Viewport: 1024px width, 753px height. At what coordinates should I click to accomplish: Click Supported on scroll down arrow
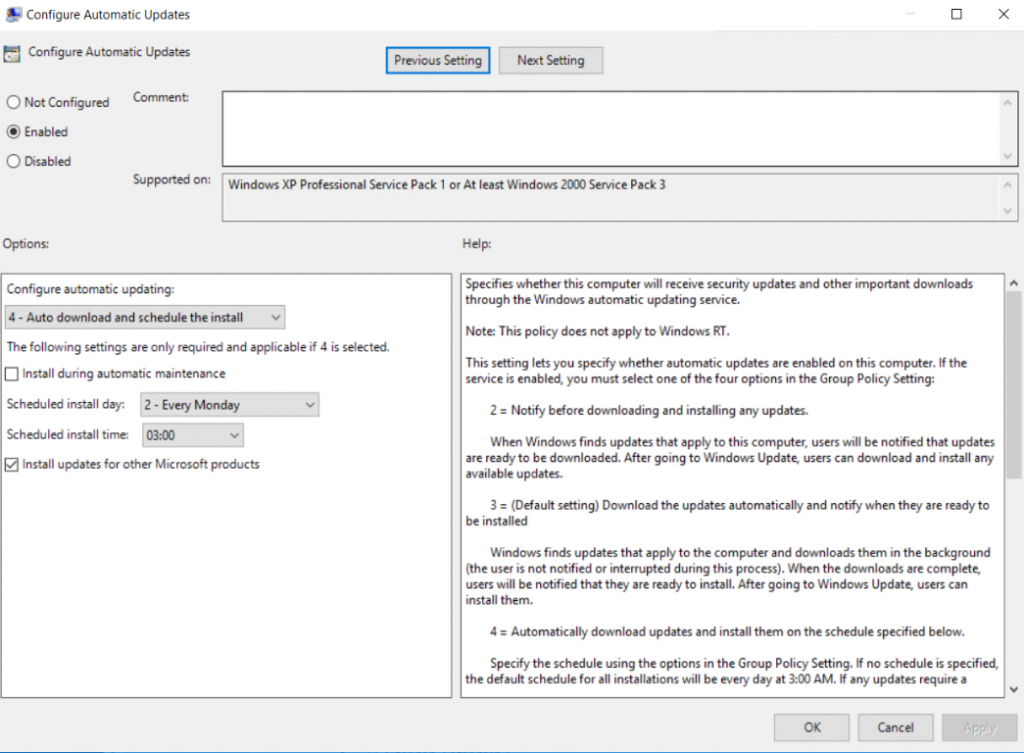[1009, 210]
